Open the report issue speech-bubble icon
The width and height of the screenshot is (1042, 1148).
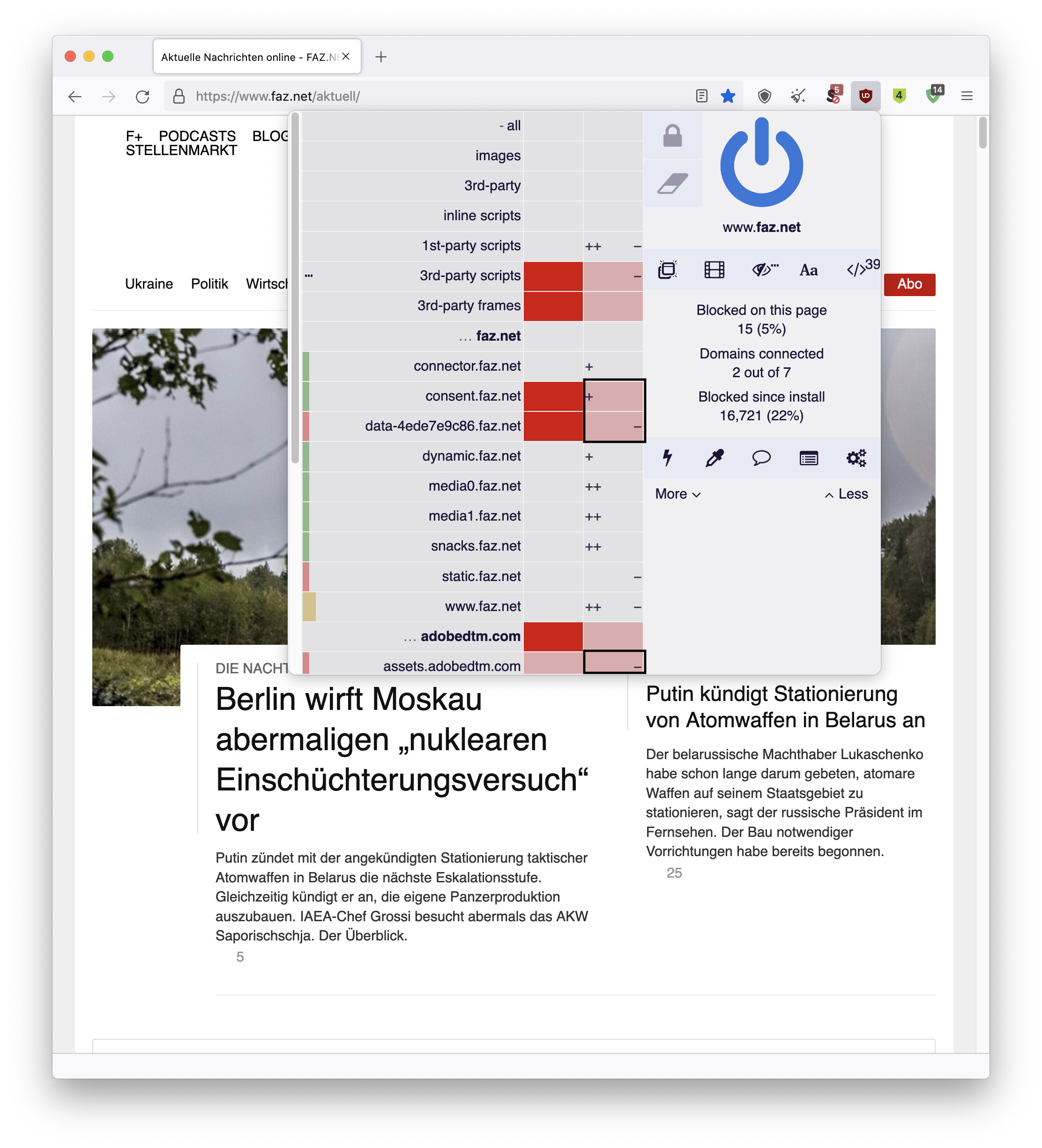761,458
